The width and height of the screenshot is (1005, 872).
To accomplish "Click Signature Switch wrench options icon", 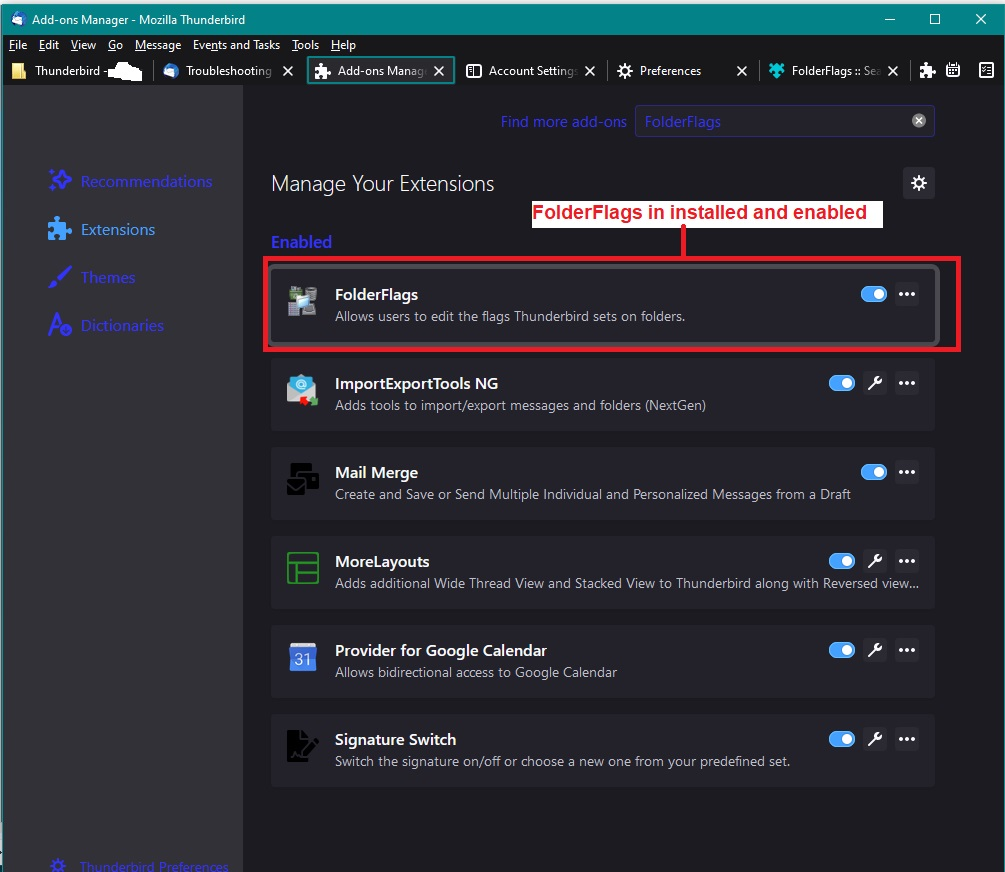I will [x=874, y=739].
